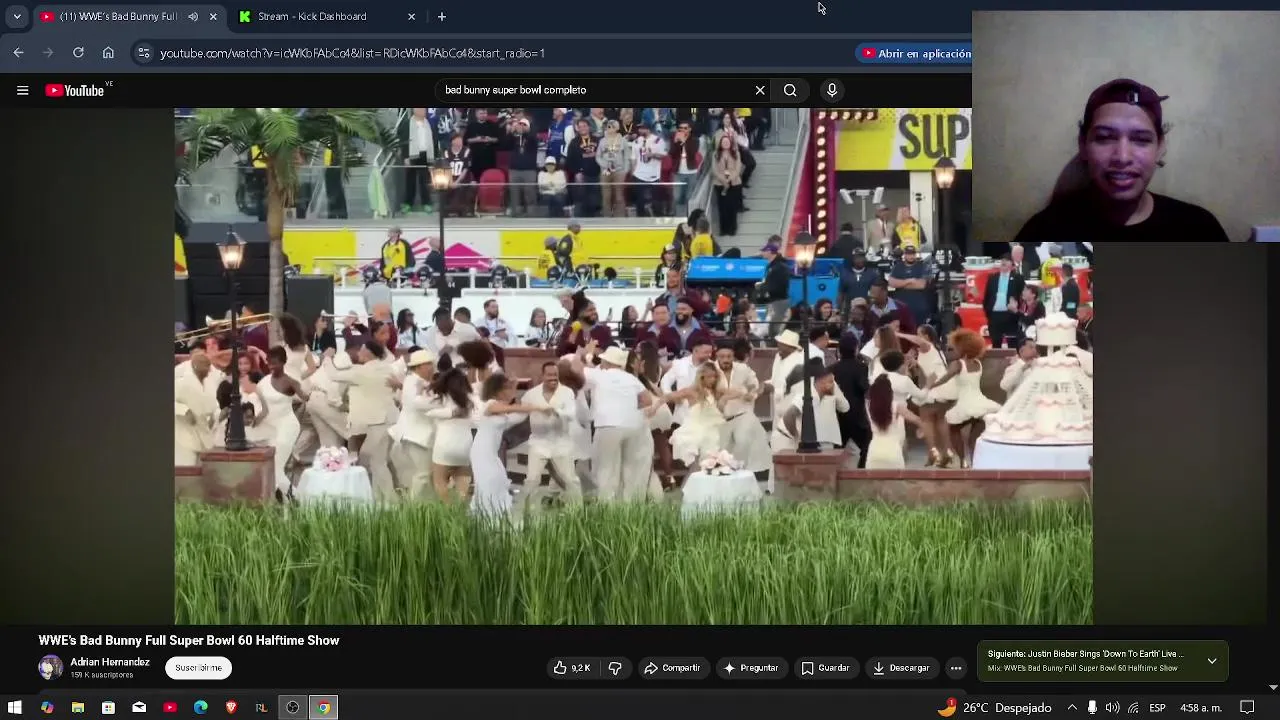Image resolution: width=1280 pixels, height=720 pixels.
Task: Go to YouTube home via logo
Action: click(x=75, y=90)
